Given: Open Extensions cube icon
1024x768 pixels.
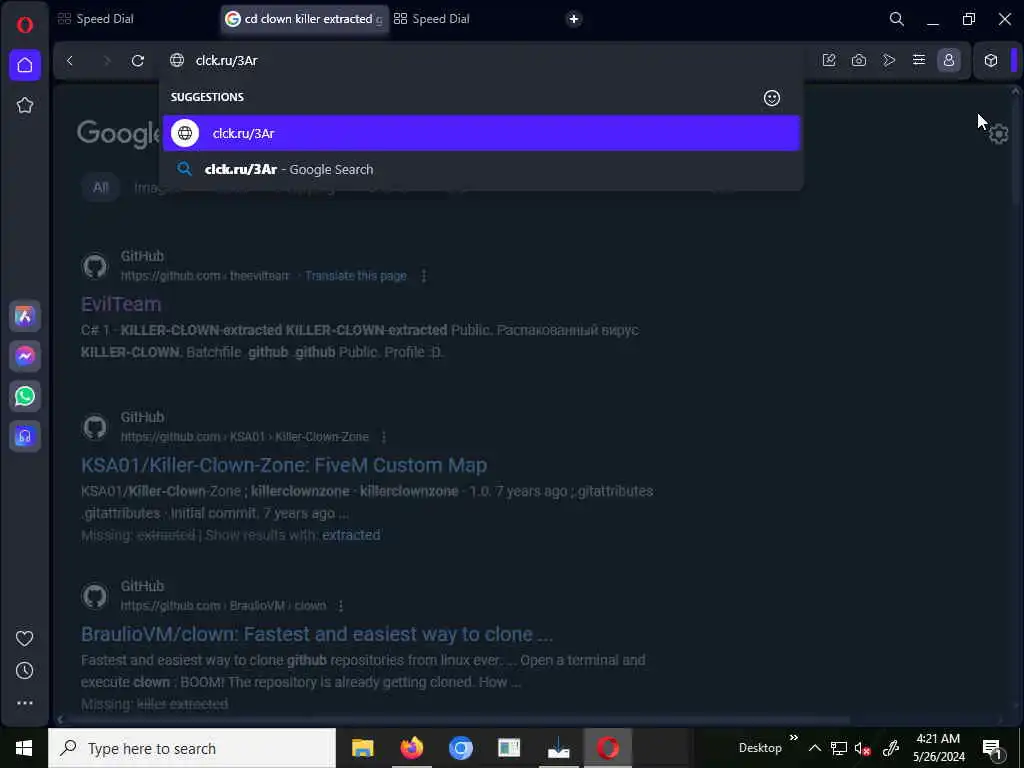Looking at the screenshot, I should (x=991, y=60).
